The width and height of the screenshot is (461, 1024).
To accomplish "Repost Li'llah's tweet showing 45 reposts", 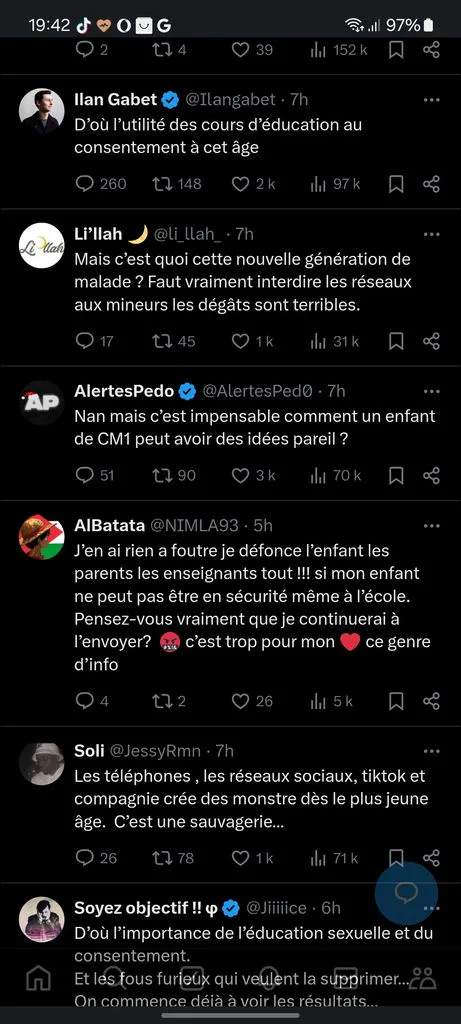I will (161, 341).
